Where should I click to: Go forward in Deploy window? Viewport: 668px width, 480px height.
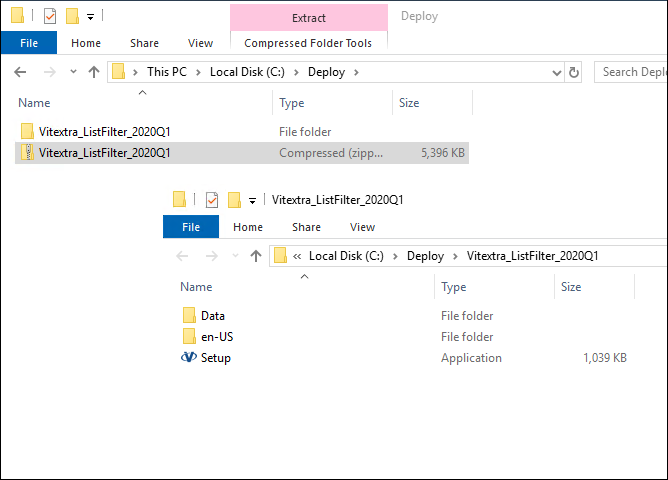pos(49,72)
